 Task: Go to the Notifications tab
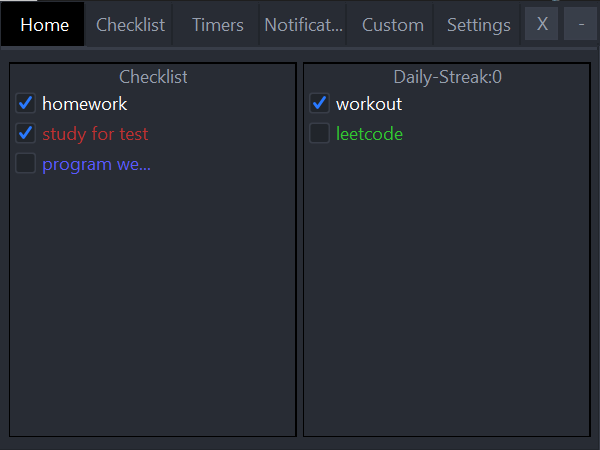303,25
